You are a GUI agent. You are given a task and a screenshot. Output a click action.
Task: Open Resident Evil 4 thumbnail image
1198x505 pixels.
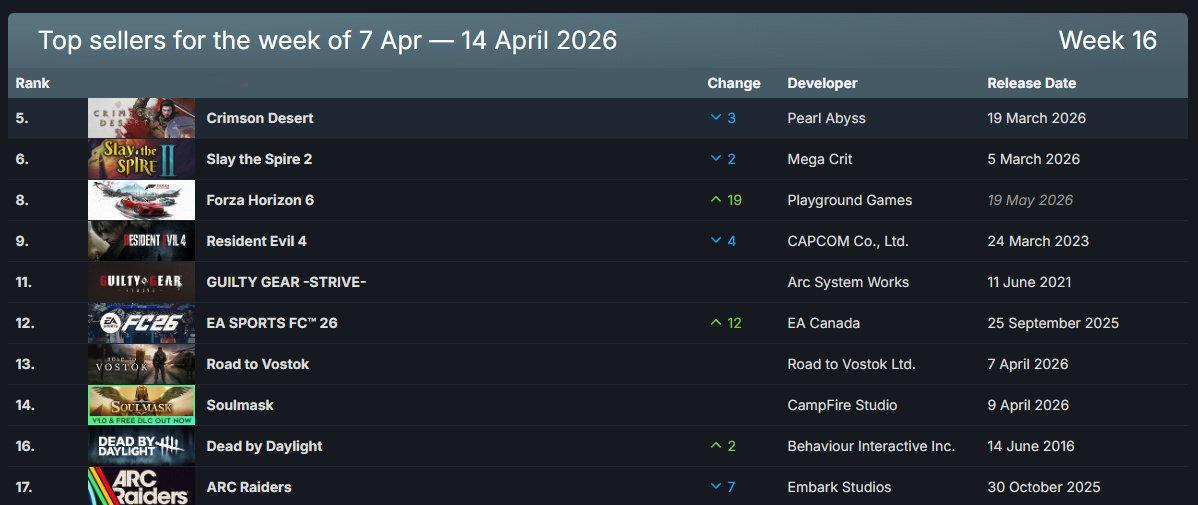pos(141,241)
